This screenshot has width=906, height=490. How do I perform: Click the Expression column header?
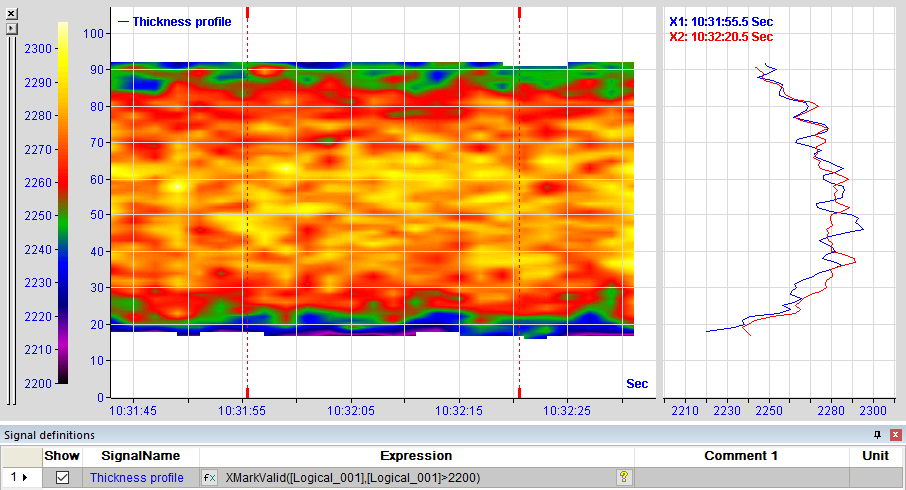[416, 456]
